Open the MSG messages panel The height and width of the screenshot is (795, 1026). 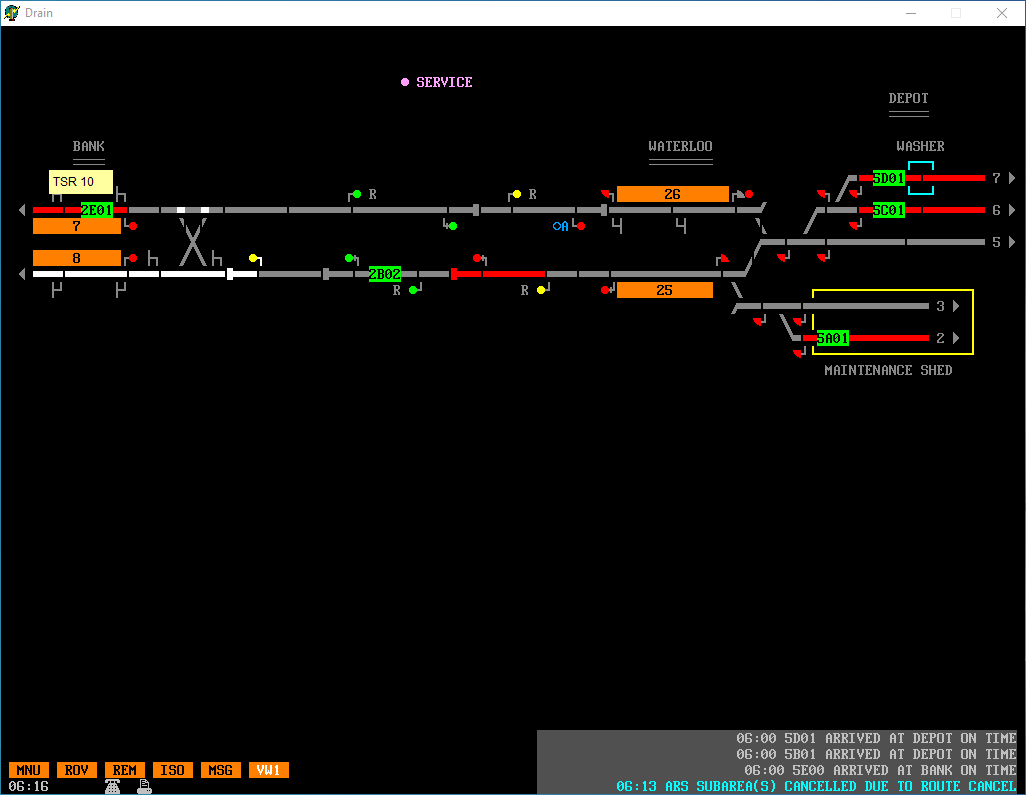coord(221,770)
